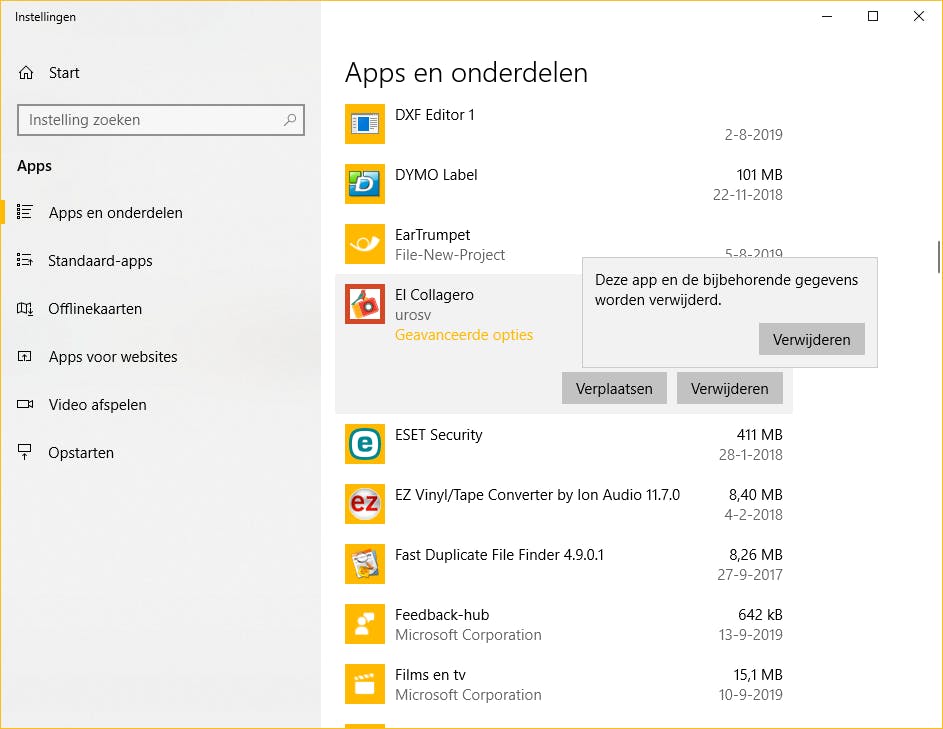Click the Apps en onderdelen page heading
This screenshot has width=943, height=729.
point(466,73)
